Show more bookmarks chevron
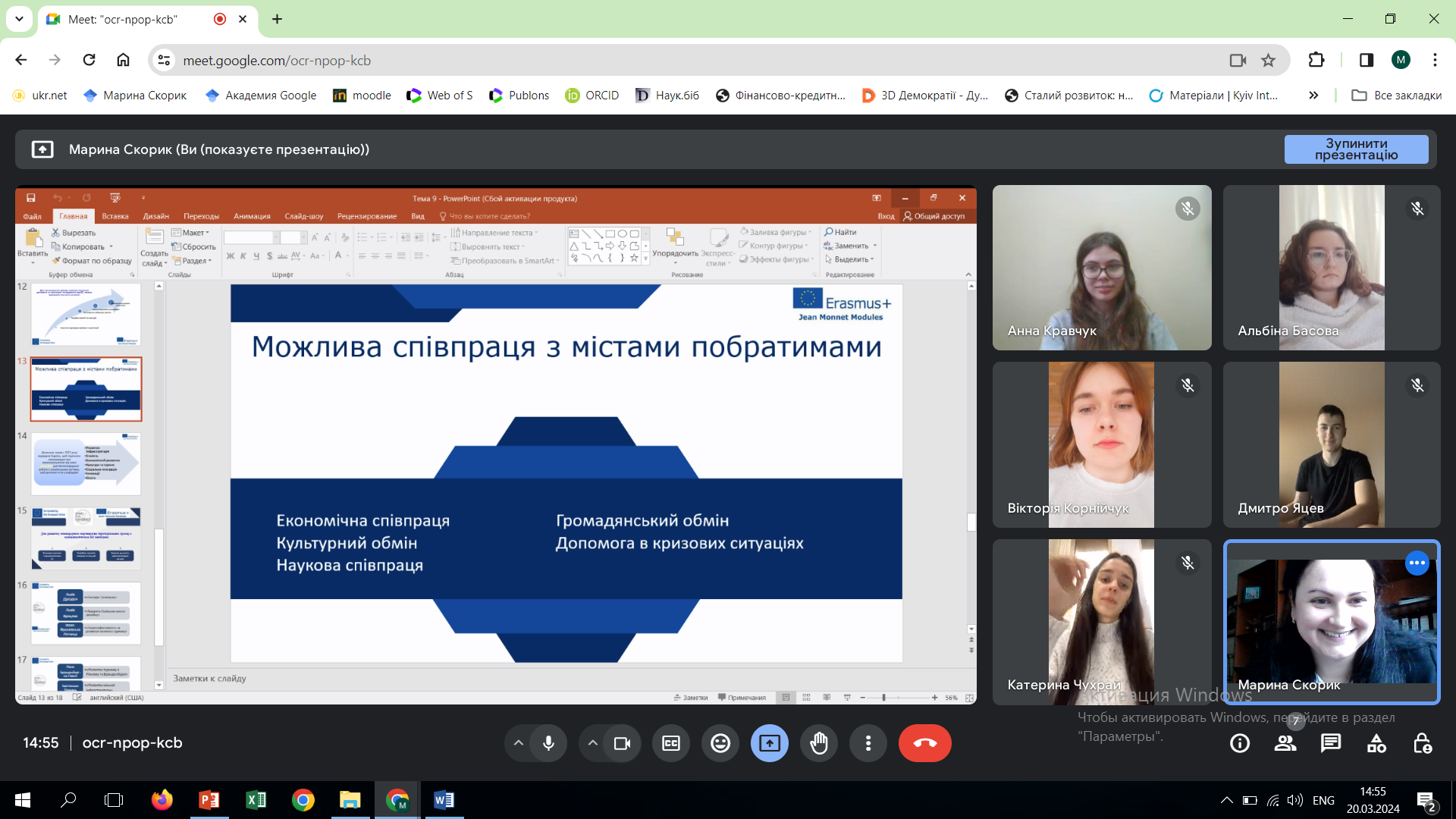 (1313, 96)
